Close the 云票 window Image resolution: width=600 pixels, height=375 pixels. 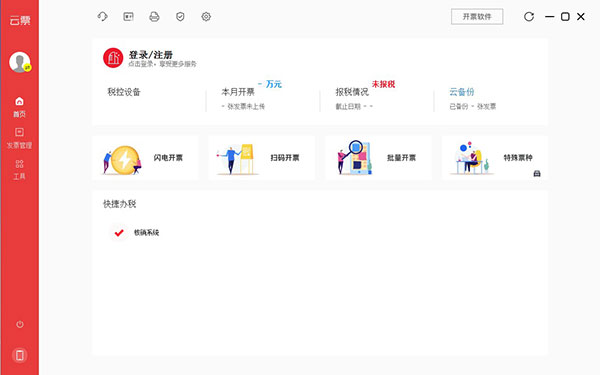click(x=581, y=16)
